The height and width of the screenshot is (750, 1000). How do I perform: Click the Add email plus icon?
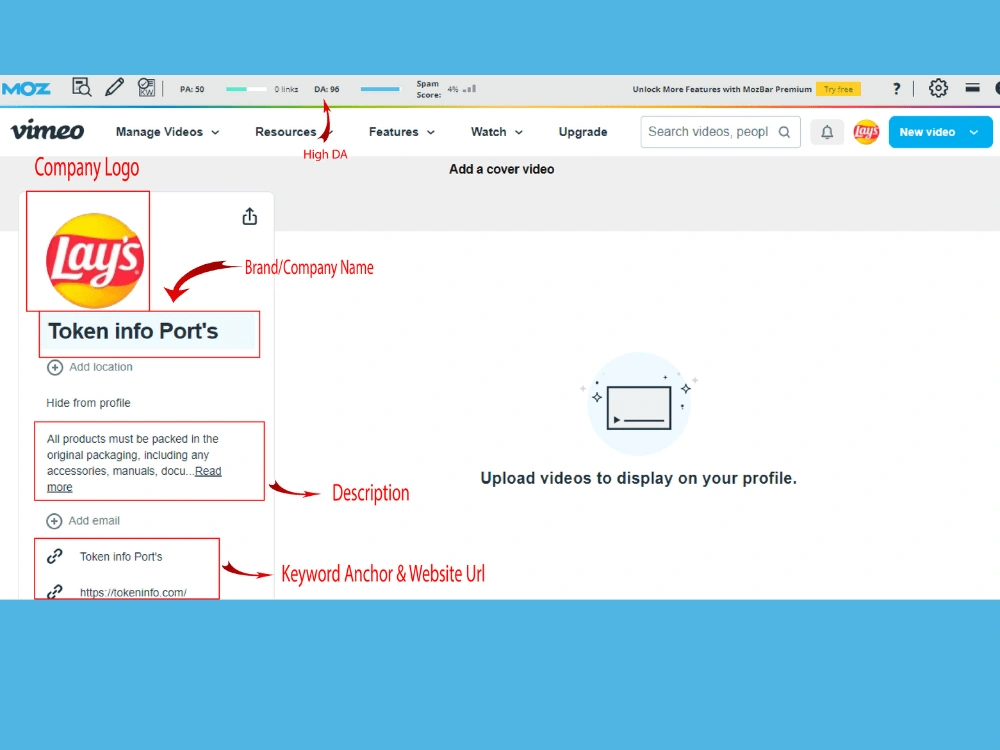click(54, 521)
